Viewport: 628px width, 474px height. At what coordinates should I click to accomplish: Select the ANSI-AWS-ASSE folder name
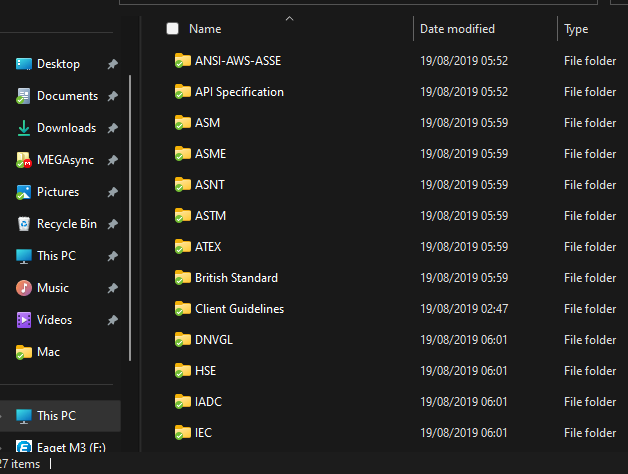pyautogui.click(x=238, y=61)
